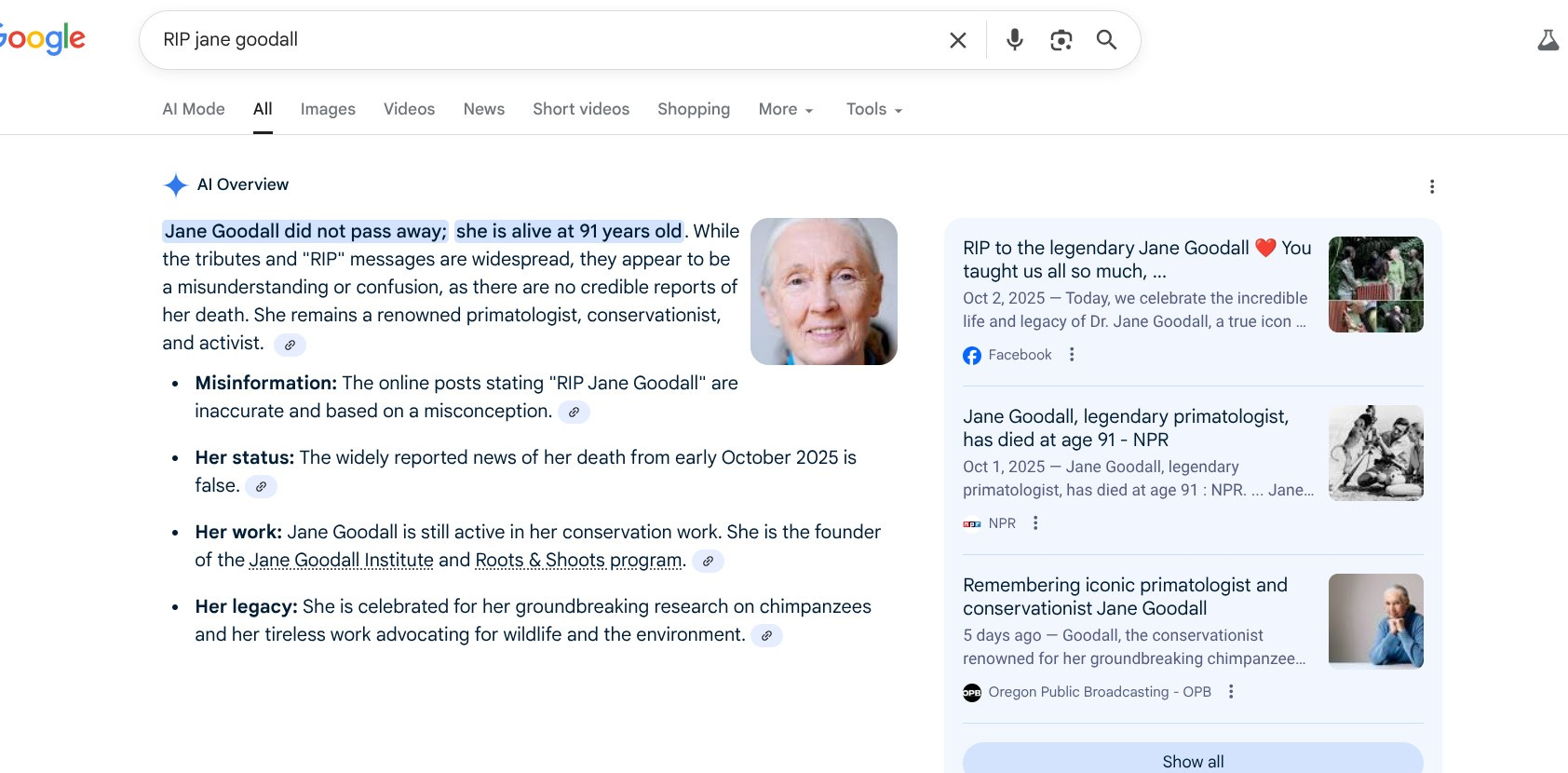1568x773 pixels.
Task: Open source link chip after 'and activist.'
Action: point(290,345)
